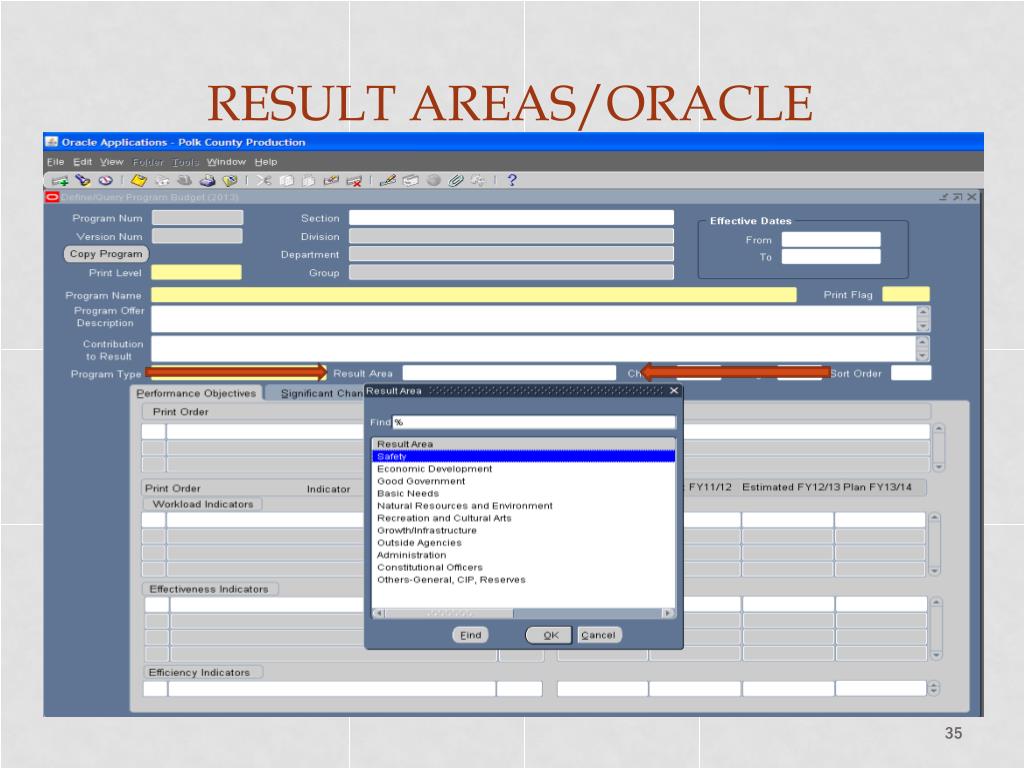Click Cancel in Result Area dialog
This screenshot has width=1024, height=768.
[x=598, y=635]
